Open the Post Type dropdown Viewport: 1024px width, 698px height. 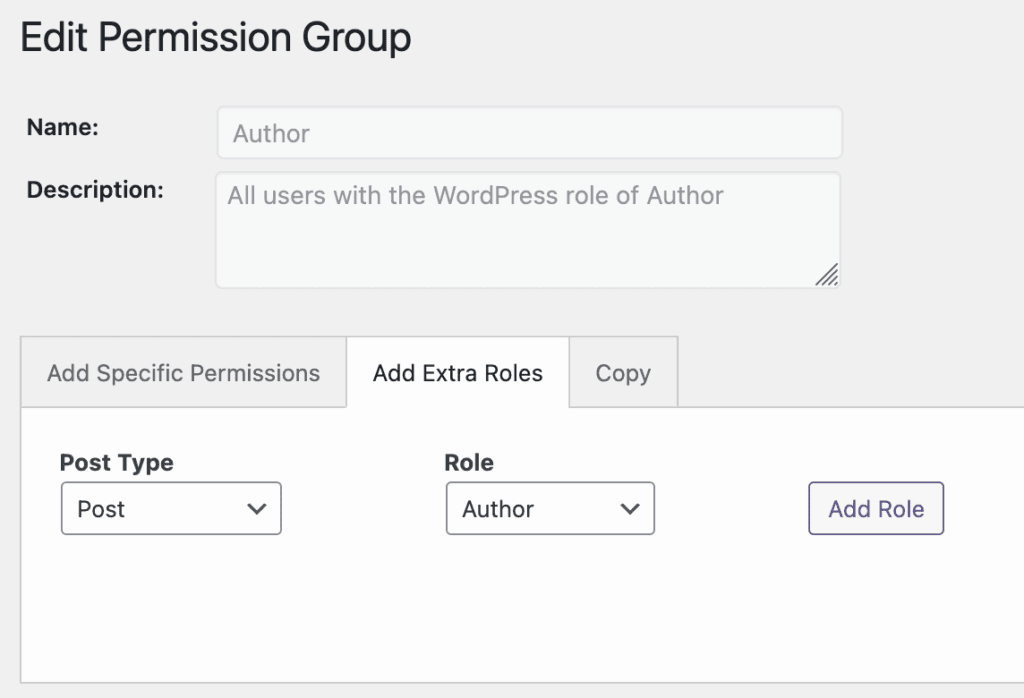click(x=170, y=509)
